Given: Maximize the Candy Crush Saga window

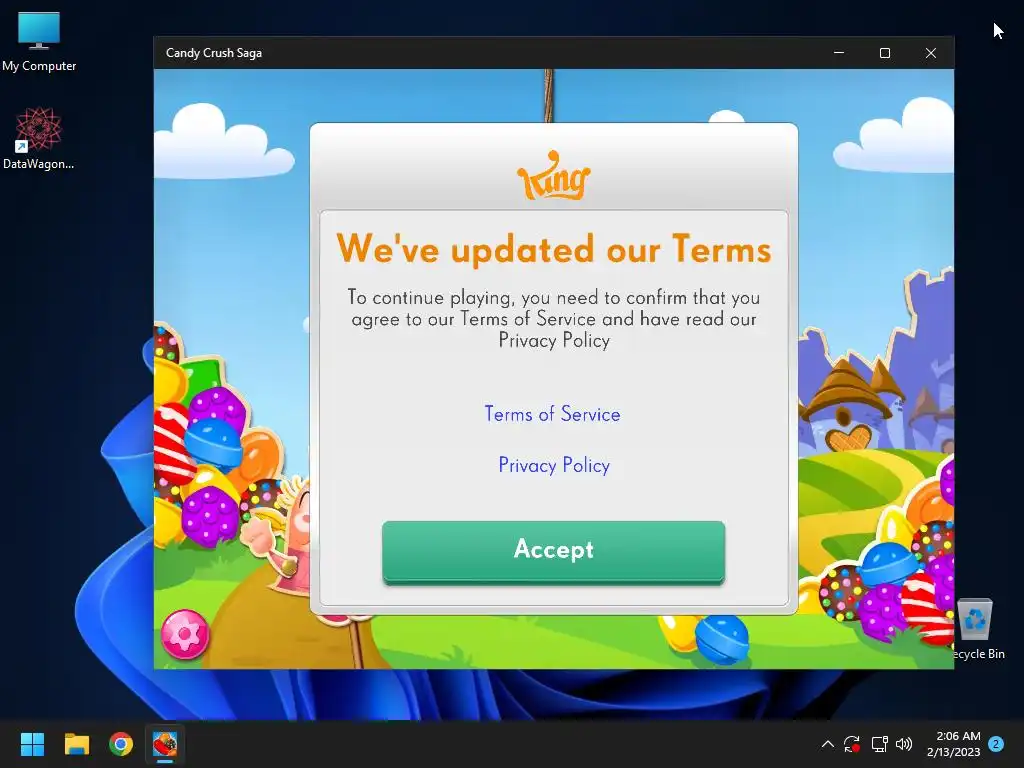Looking at the screenshot, I should (x=885, y=53).
